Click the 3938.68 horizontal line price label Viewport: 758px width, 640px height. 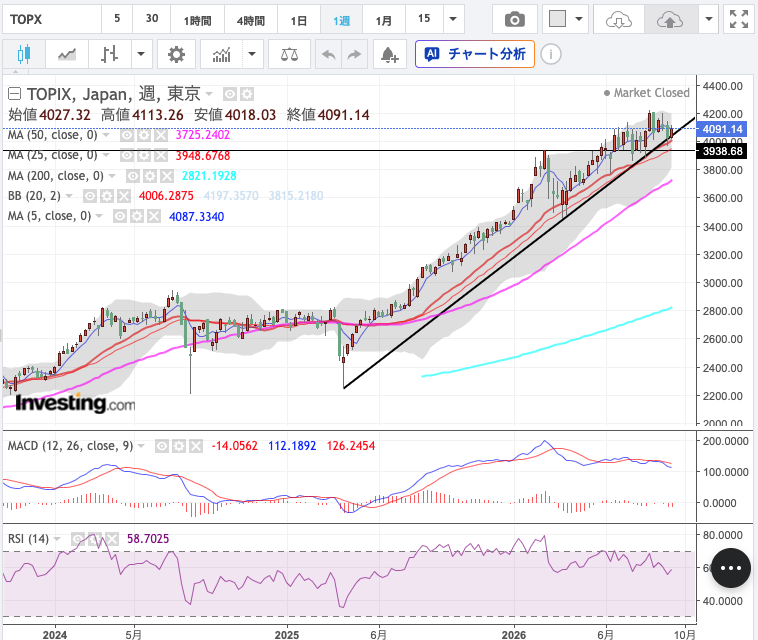click(722, 151)
